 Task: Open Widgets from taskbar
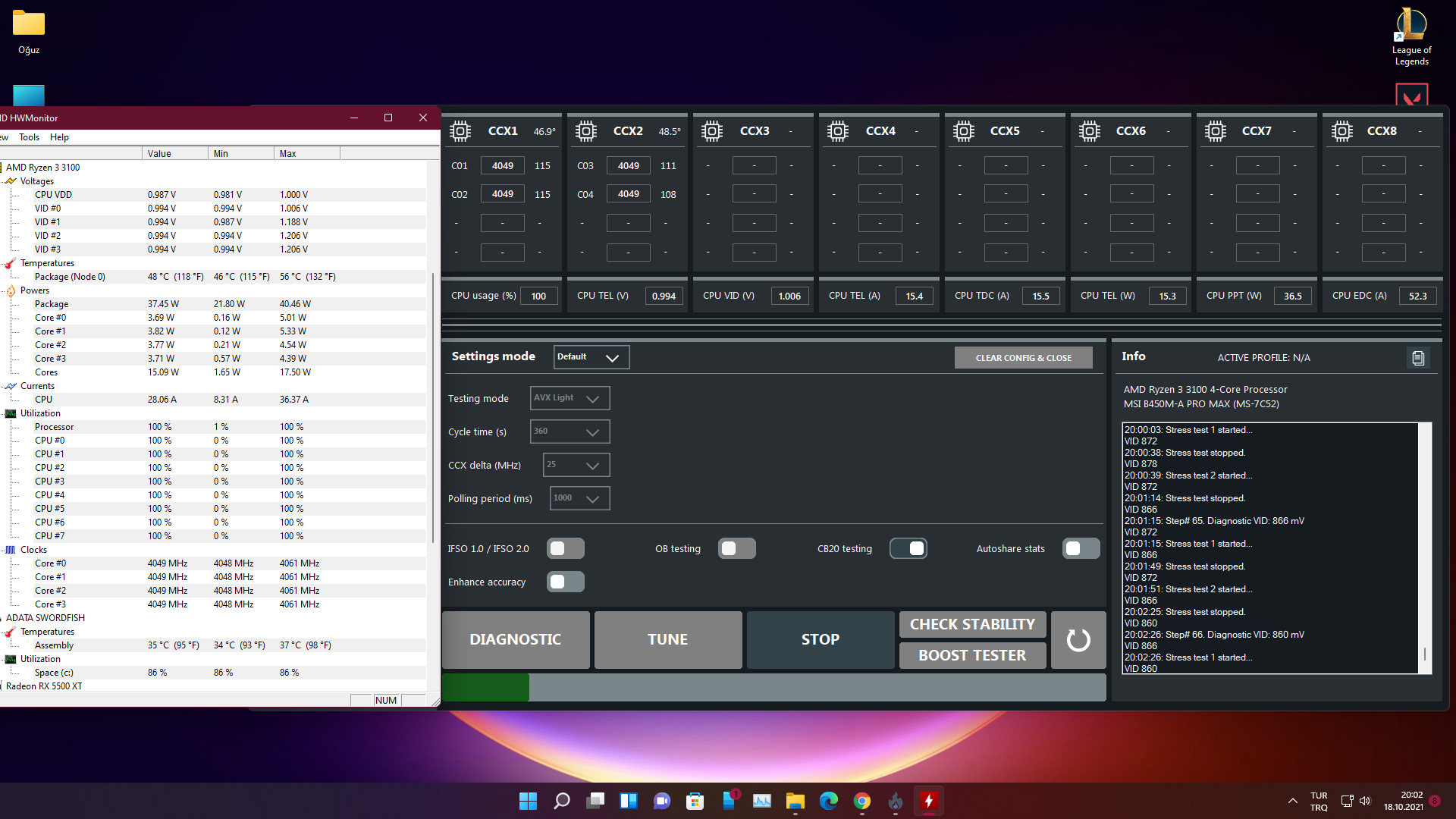(x=629, y=801)
